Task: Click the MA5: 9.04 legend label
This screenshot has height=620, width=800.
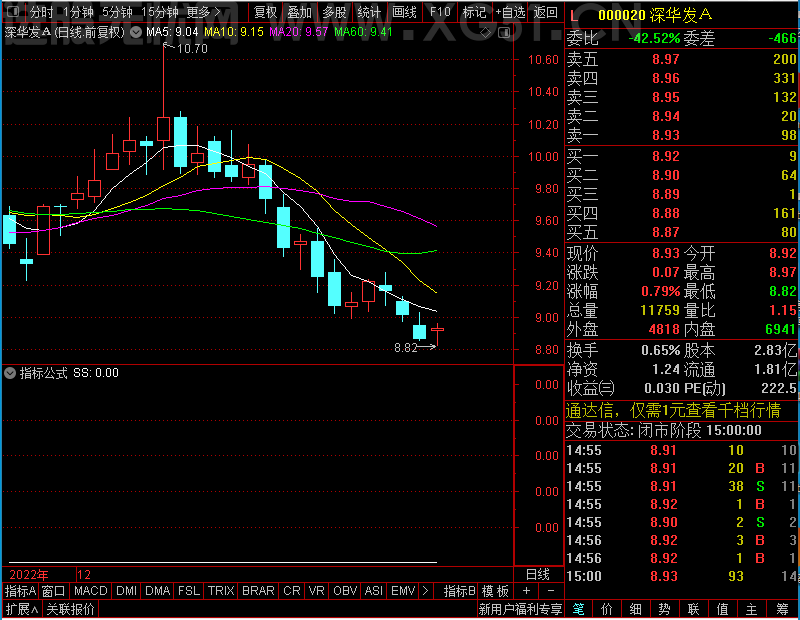Action: tap(172, 32)
